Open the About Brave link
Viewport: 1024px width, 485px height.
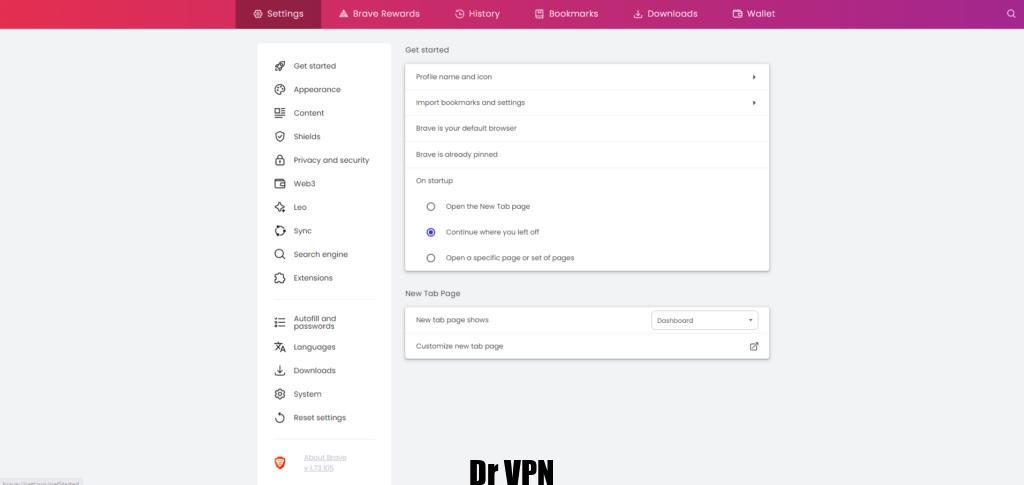[x=325, y=457]
